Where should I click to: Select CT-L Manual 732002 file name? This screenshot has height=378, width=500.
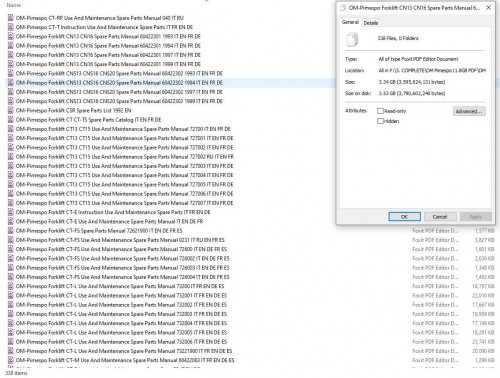pyautogui.click(x=121, y=305)
